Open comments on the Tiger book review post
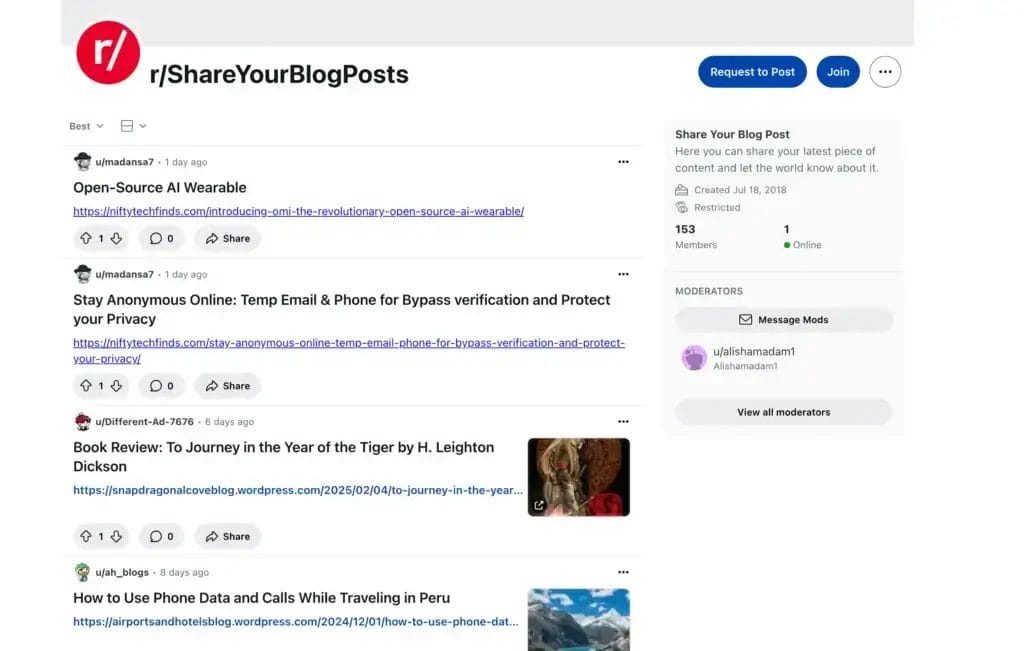The height and width of the screenshot is (651, 1024). point(161,536)
